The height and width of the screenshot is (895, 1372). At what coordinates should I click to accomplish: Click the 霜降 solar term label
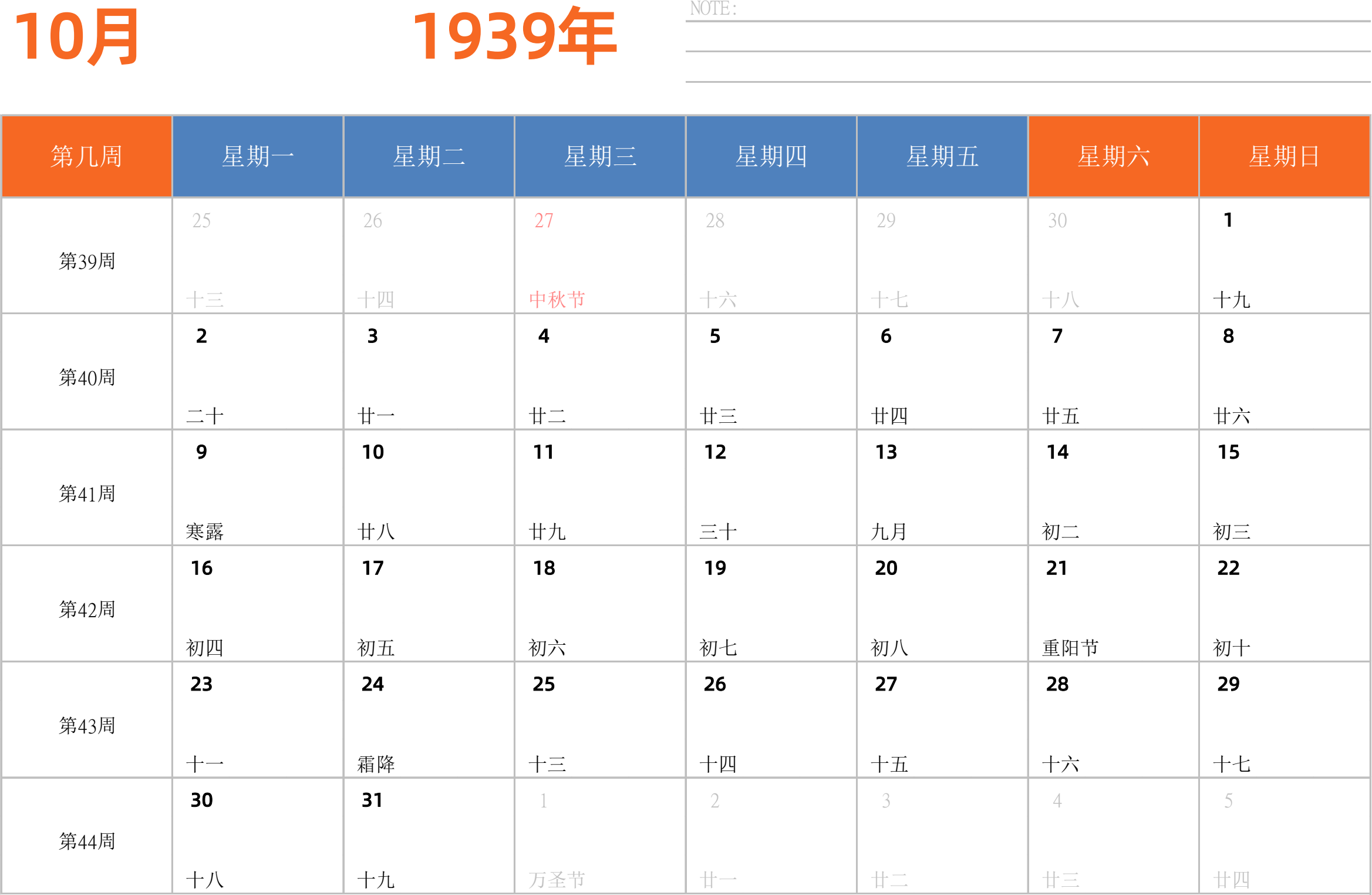tap(376, 764)
